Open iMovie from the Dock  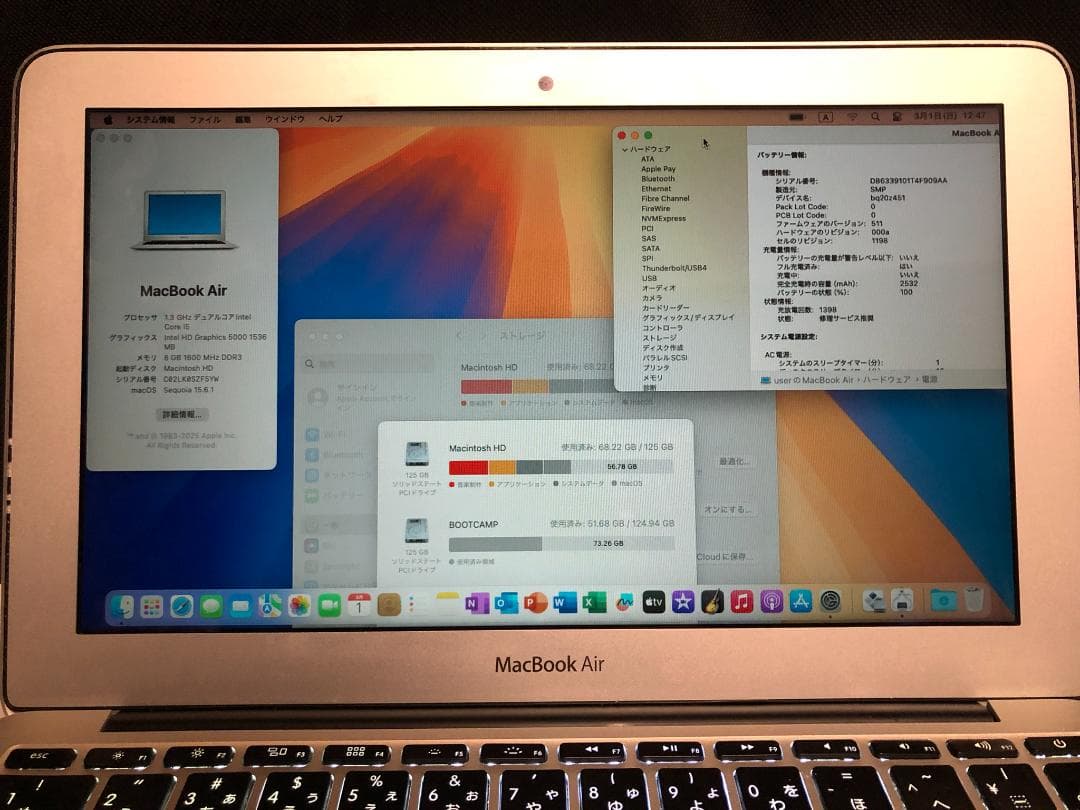(x=683, y=603)
